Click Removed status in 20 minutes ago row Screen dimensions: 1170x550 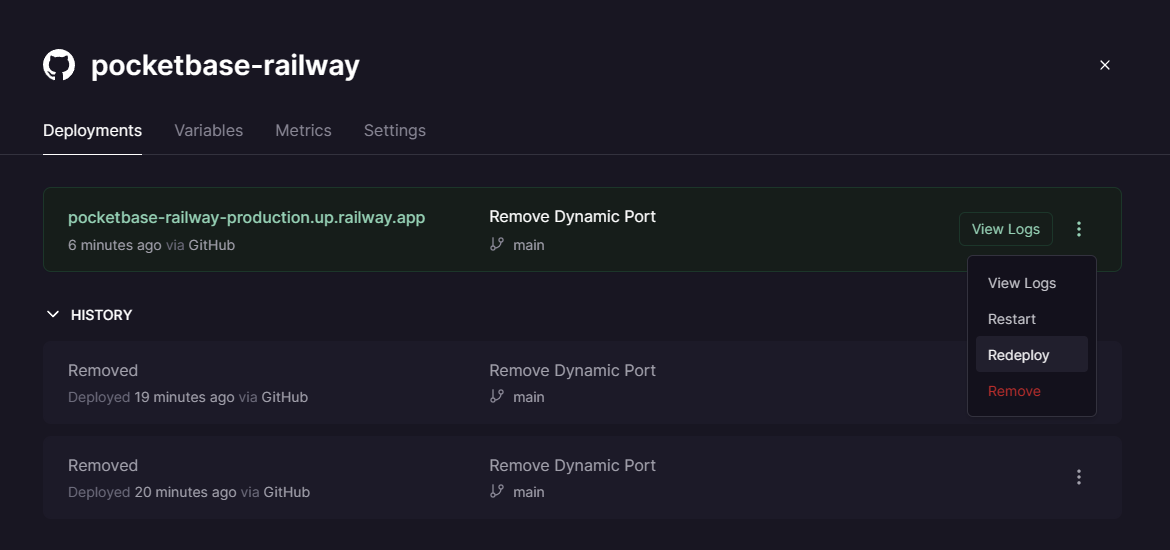103,465
